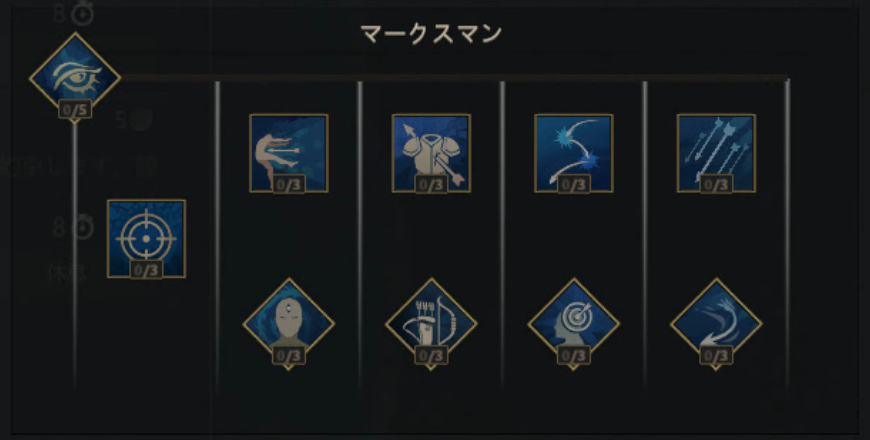Screen dimensions: 870x440
Task: Click the 0/3 badge on bullseye head skill
Action: click(574, 355)
